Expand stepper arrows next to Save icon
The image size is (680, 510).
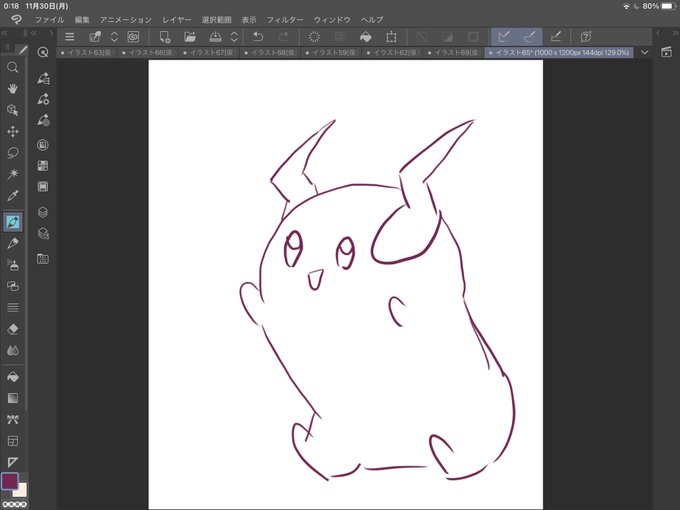point(234,37)
